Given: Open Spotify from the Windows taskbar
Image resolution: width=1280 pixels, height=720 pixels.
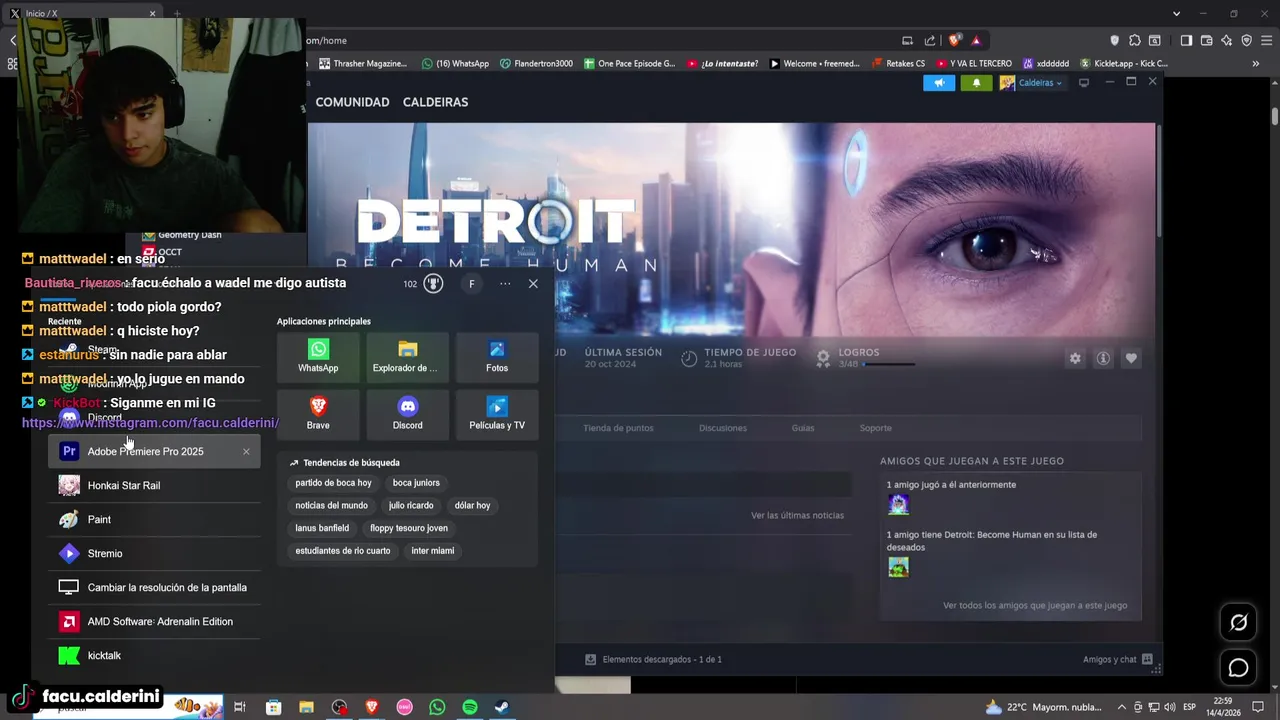Looking at the screenshot, I should click(x=470, y=707).
